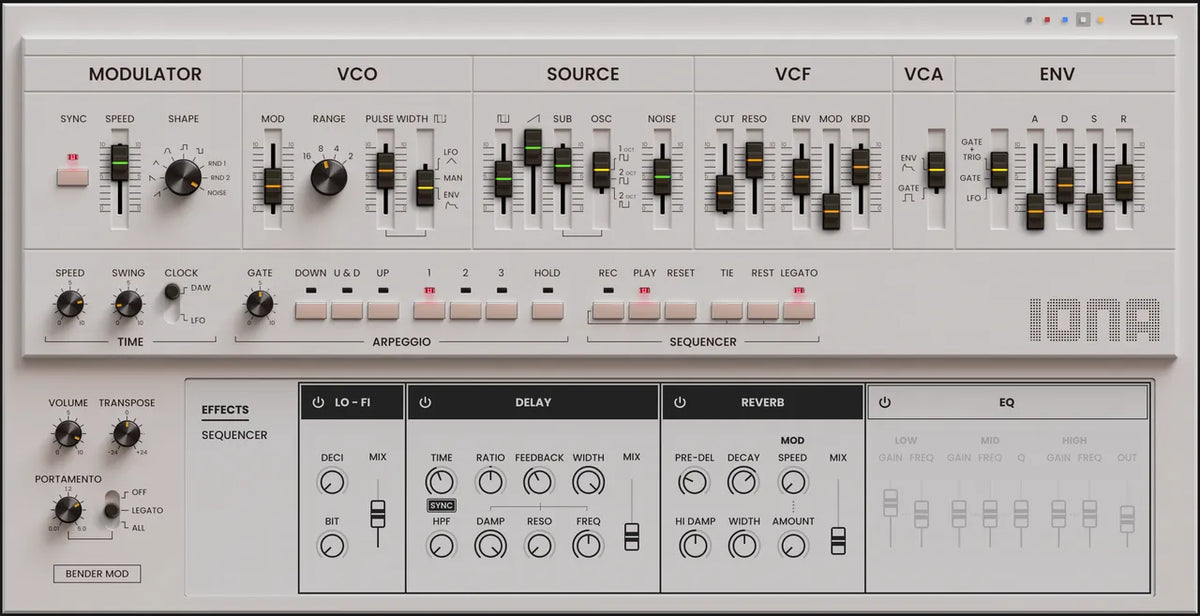The width and height of the screenshot is (1200, 616).
Task: Toggle the DELAY effect power icon
Action: coord(425,403)
